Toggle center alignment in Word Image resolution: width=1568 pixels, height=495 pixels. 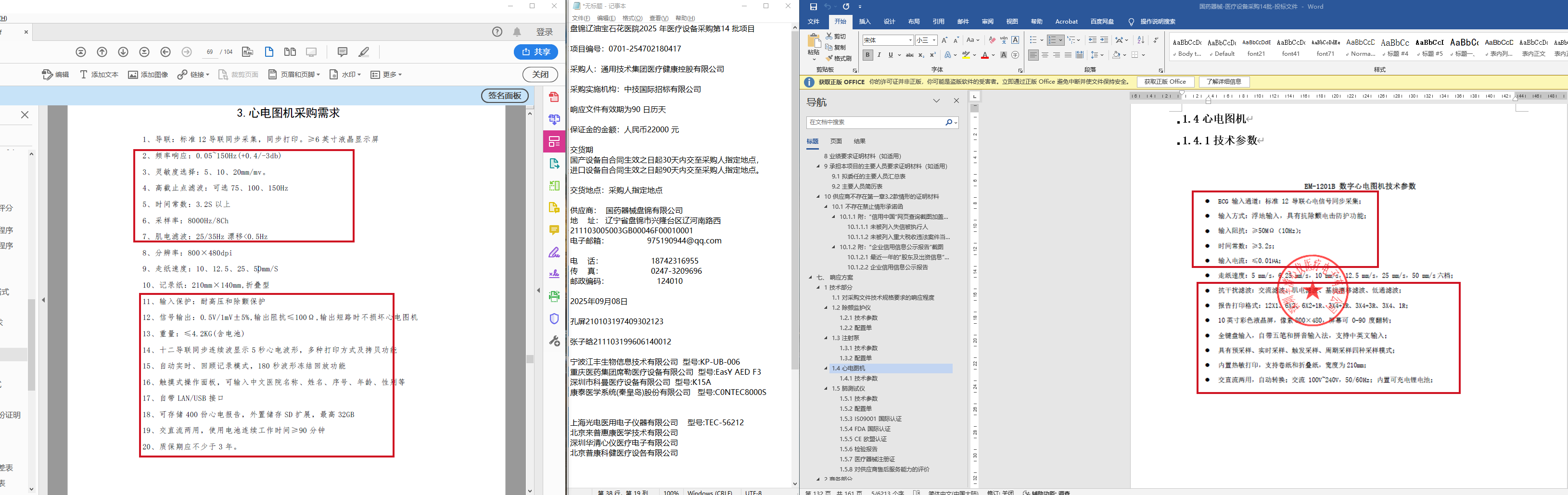1045,55
